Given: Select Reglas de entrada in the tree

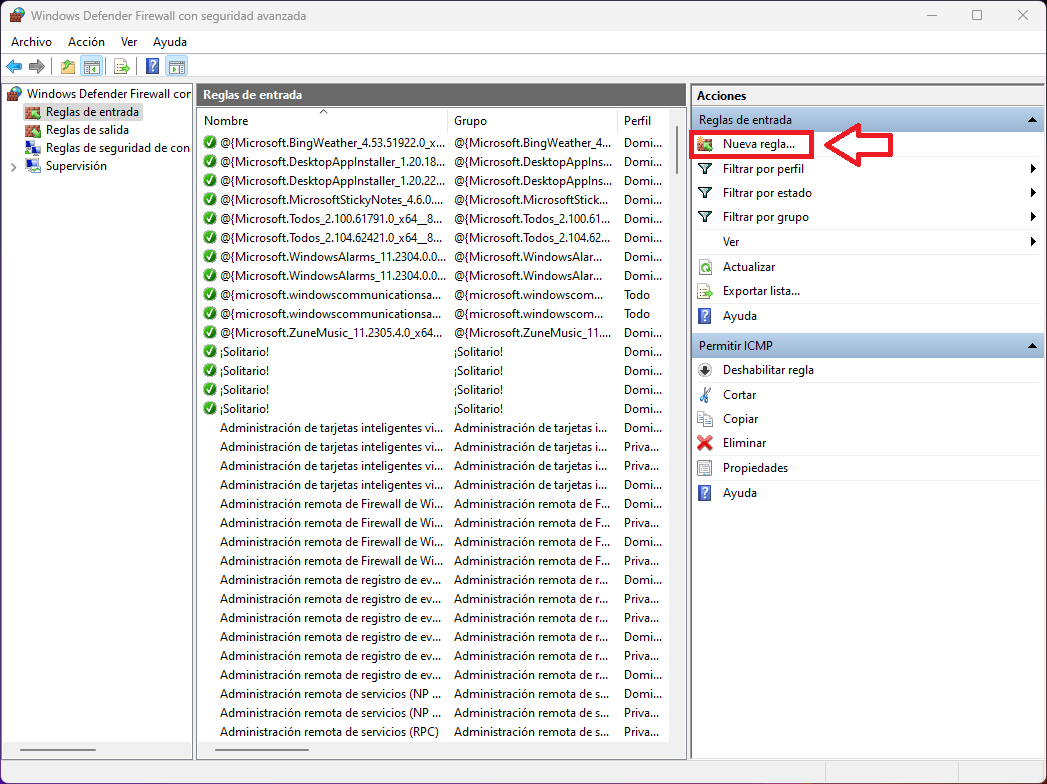Looking at the screenshot, I should pos(92,112).
